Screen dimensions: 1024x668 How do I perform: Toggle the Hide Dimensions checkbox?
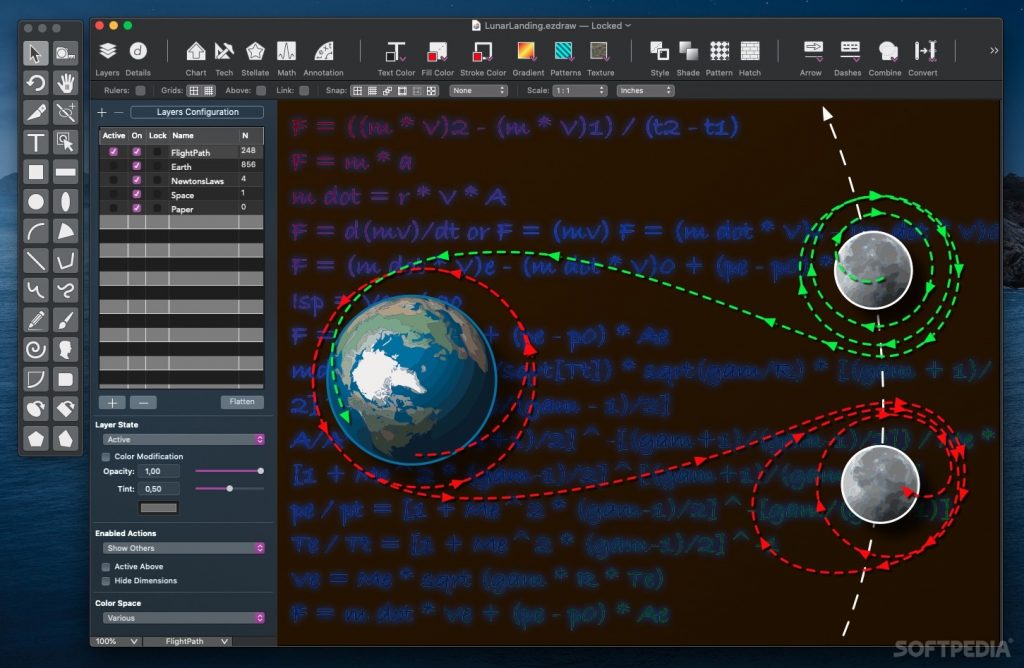106,581
